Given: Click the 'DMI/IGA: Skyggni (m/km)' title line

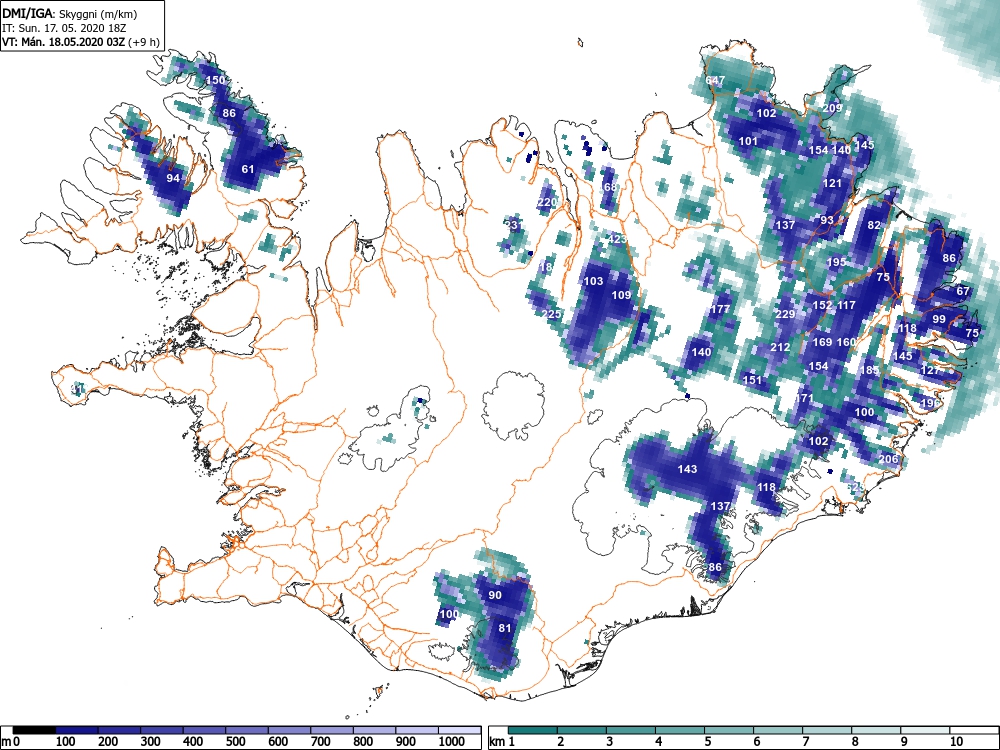Looking at the screenshot, I should point(70,13).
